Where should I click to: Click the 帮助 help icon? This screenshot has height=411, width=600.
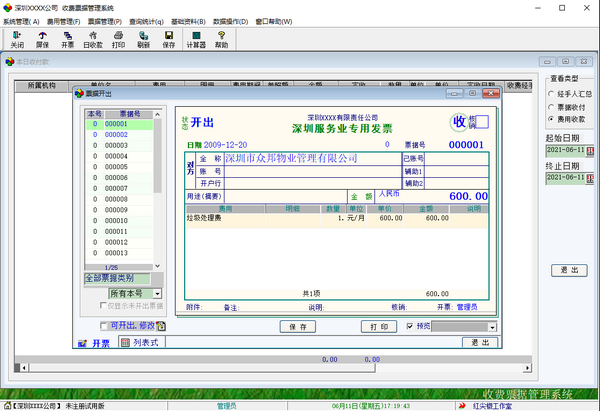pyautogui.click(x=221, y=38)
